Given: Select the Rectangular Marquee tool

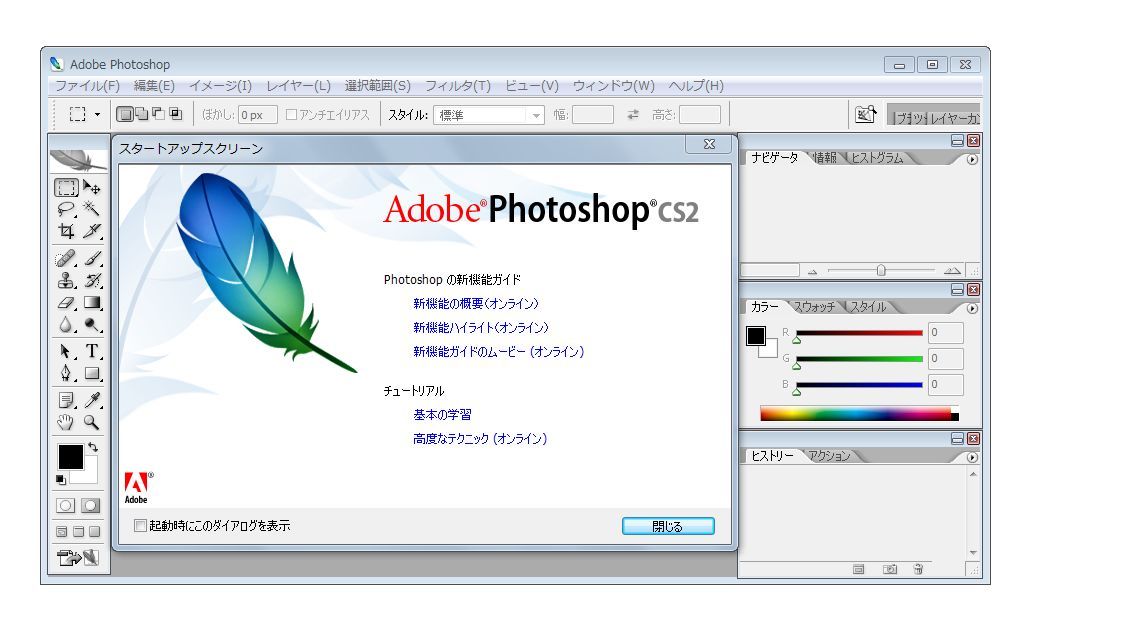Looking at the screenshot, I should point(66,188).
